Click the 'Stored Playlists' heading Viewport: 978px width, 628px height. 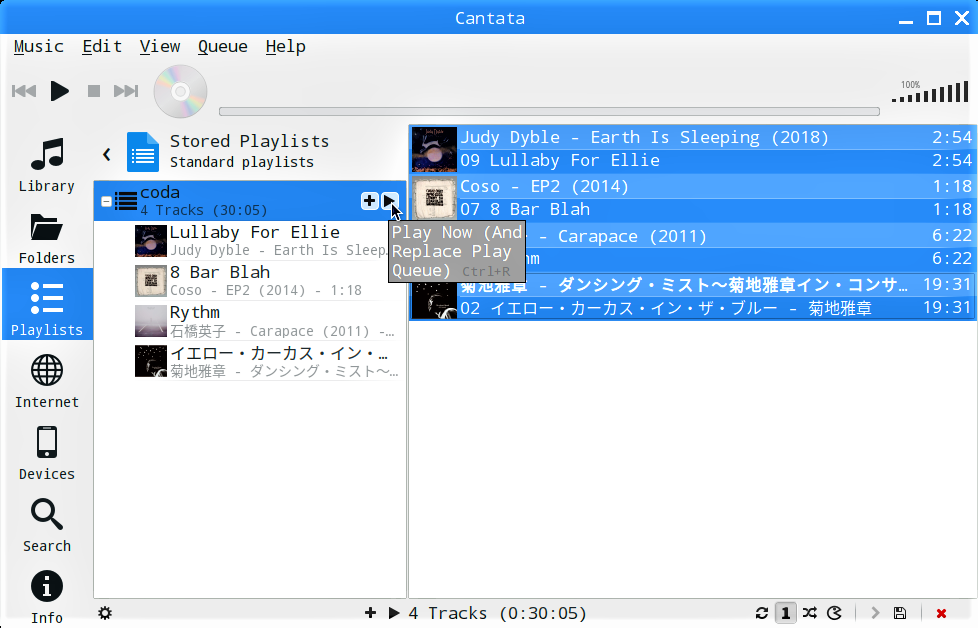(x=249, y=142)
